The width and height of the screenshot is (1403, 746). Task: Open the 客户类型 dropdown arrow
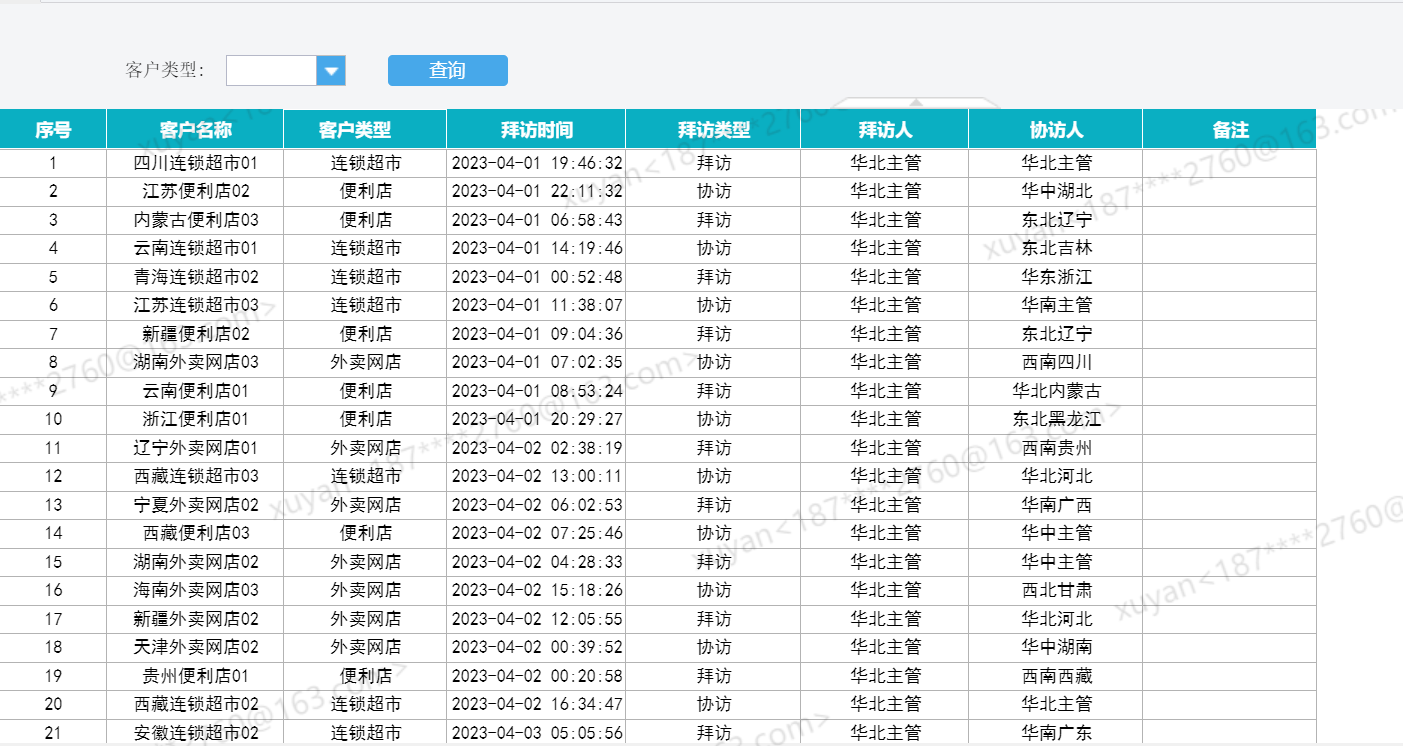(331, 71)
